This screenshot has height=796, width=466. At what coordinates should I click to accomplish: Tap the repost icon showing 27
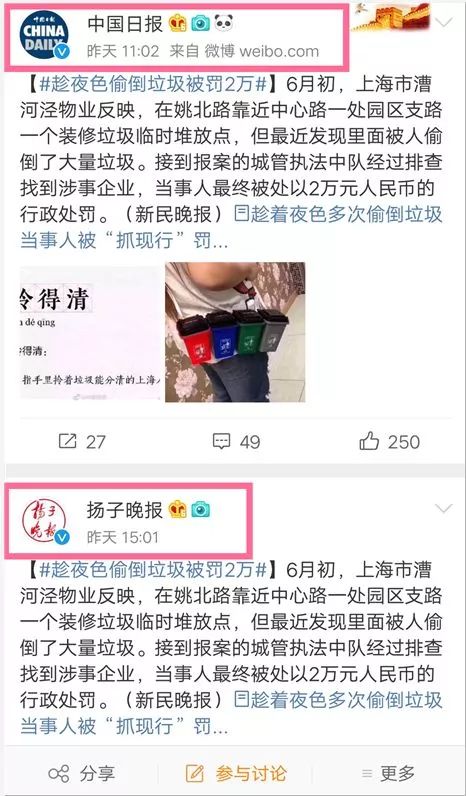coord(67,441)
